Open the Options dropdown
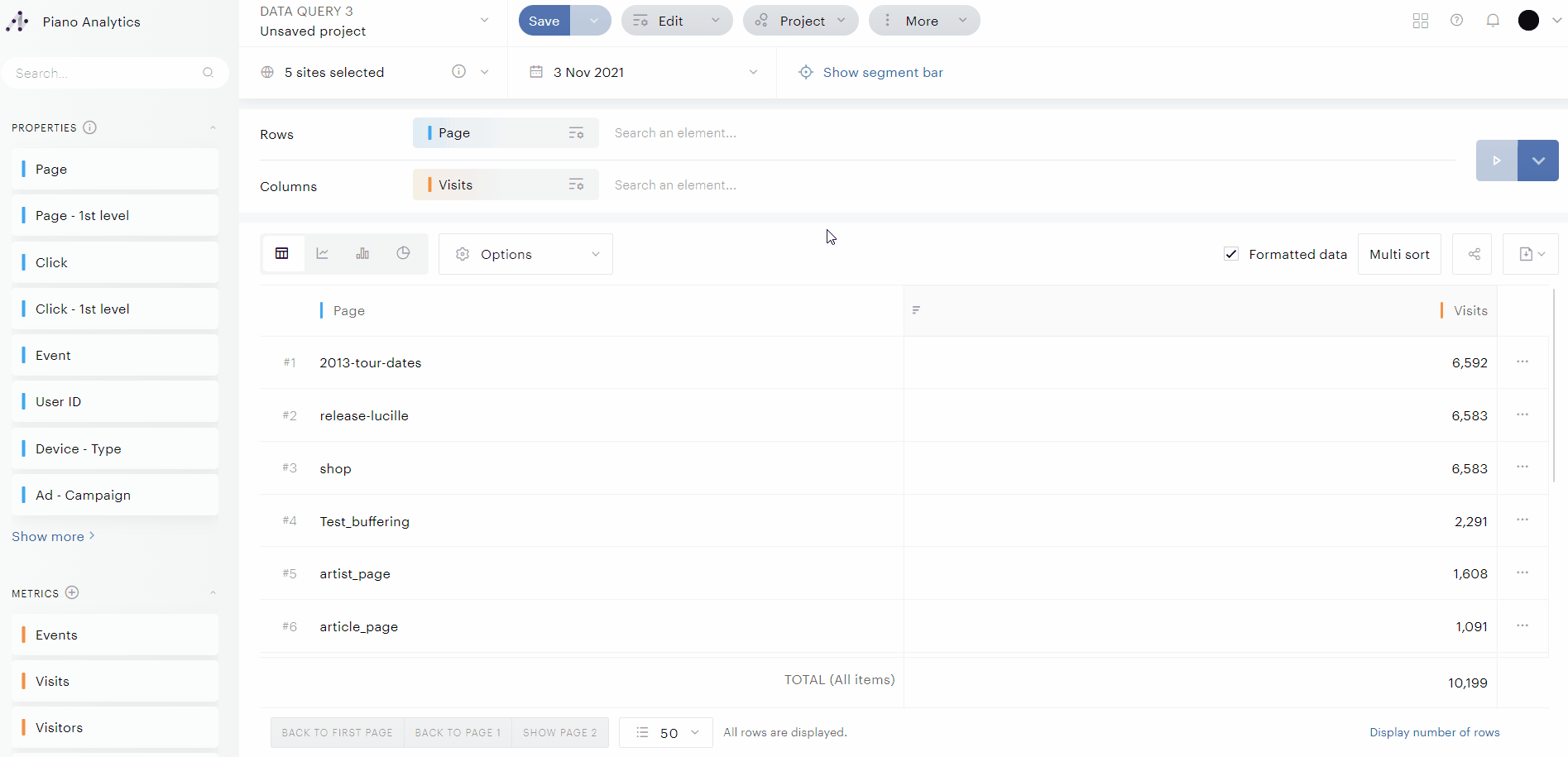Viewport: 1568px width, 757px height. (x=525, y=254)
